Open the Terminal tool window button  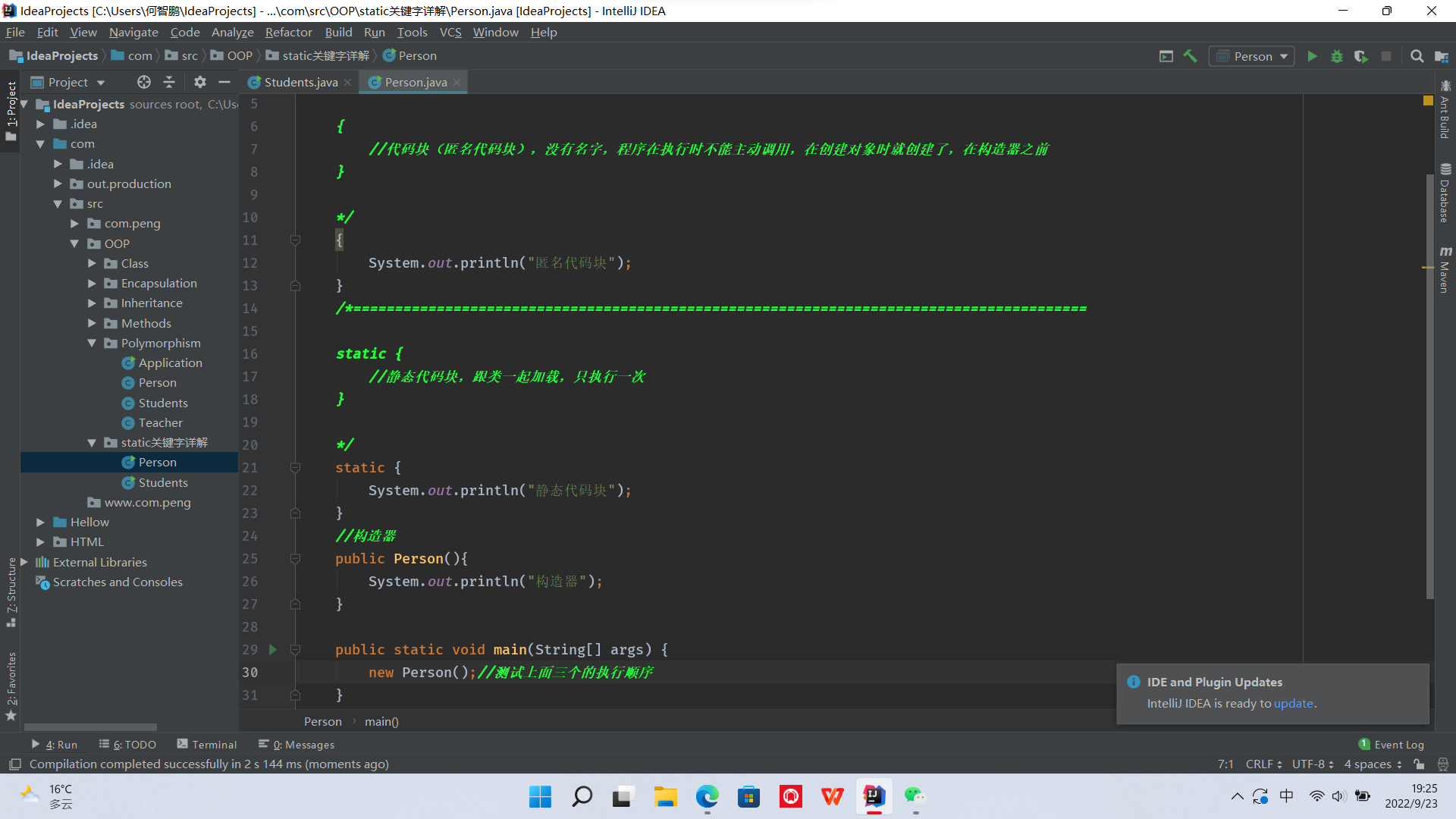coord(207,745)
